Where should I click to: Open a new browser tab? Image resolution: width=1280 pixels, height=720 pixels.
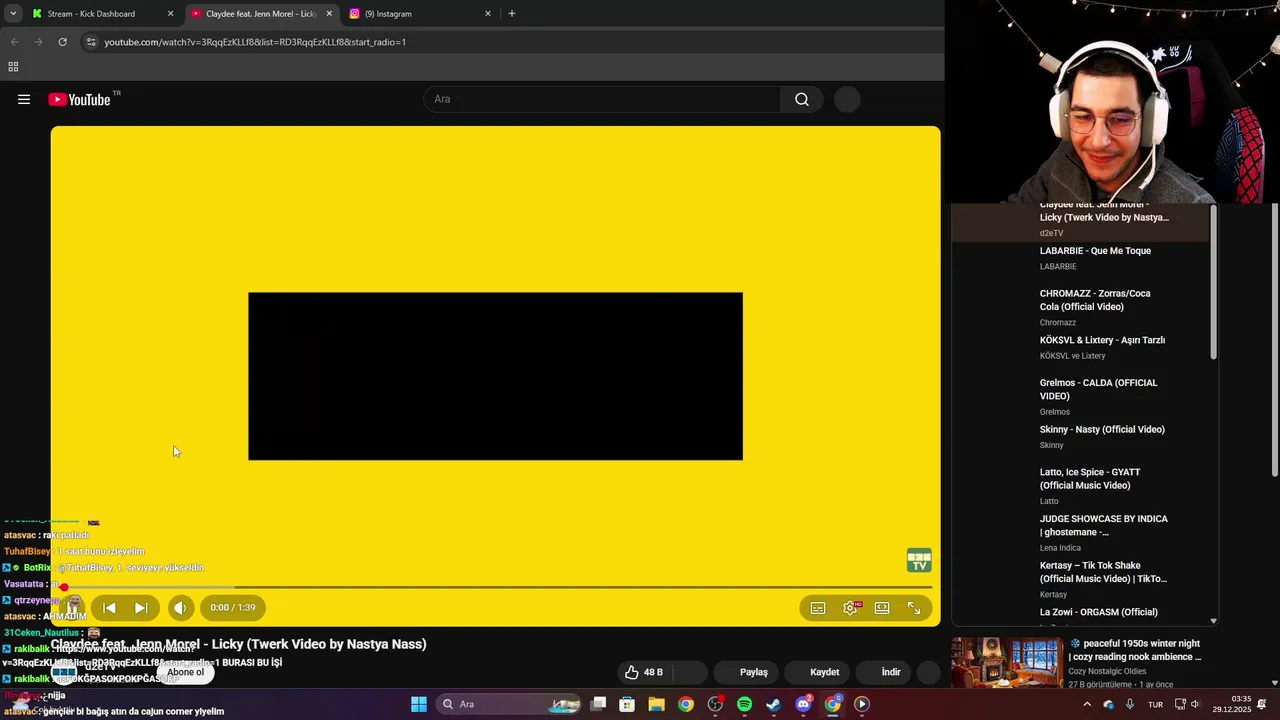pos(512,14)
